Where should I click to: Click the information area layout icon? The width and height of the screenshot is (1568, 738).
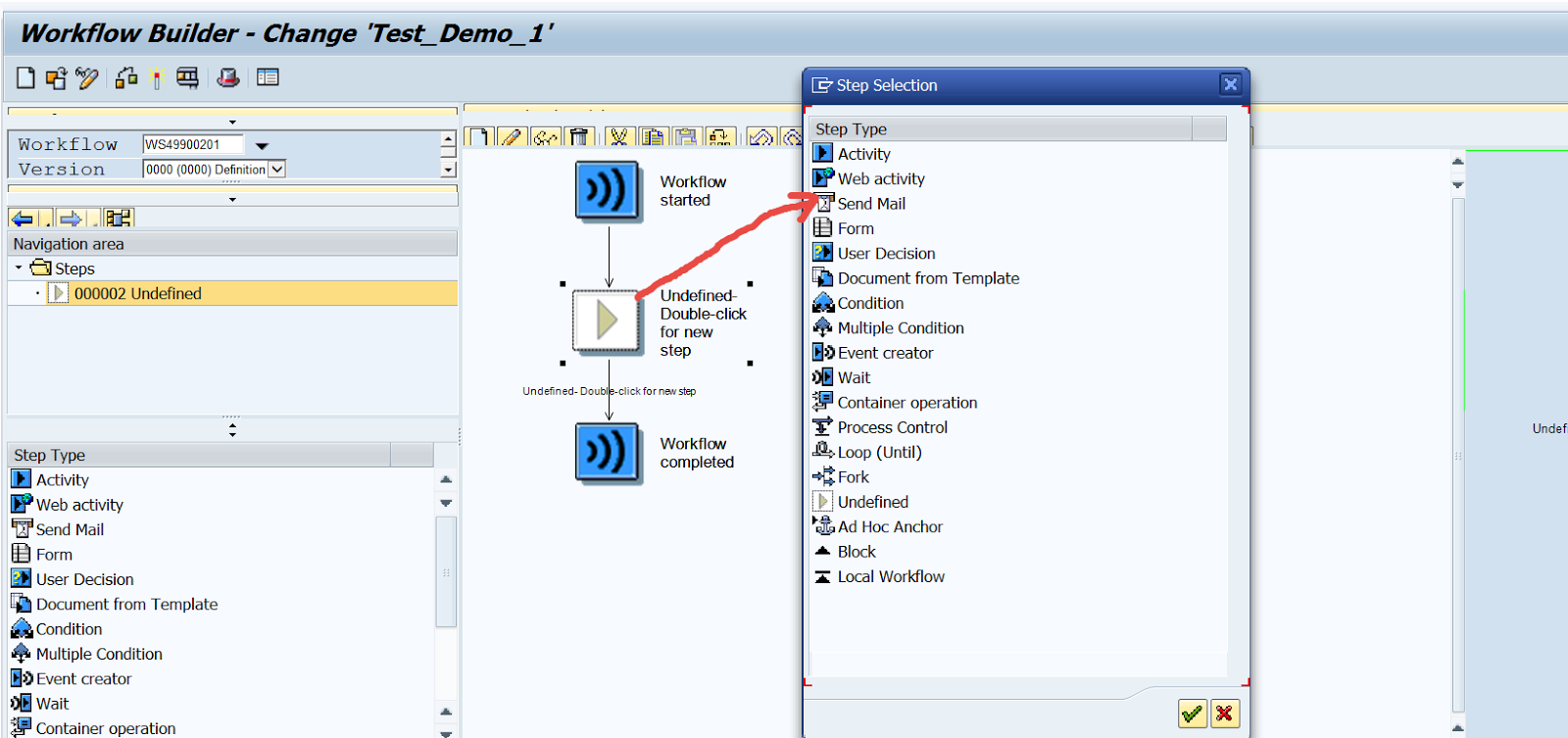coord(268,77)
